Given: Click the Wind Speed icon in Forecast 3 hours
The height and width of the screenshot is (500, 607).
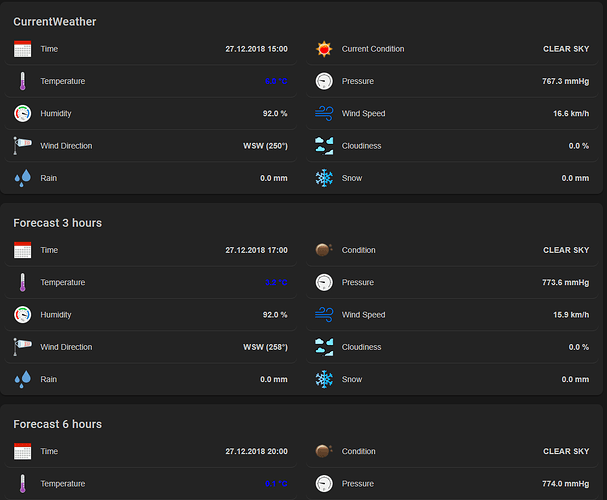Looking at the screenshot, I should coord(323,315).
